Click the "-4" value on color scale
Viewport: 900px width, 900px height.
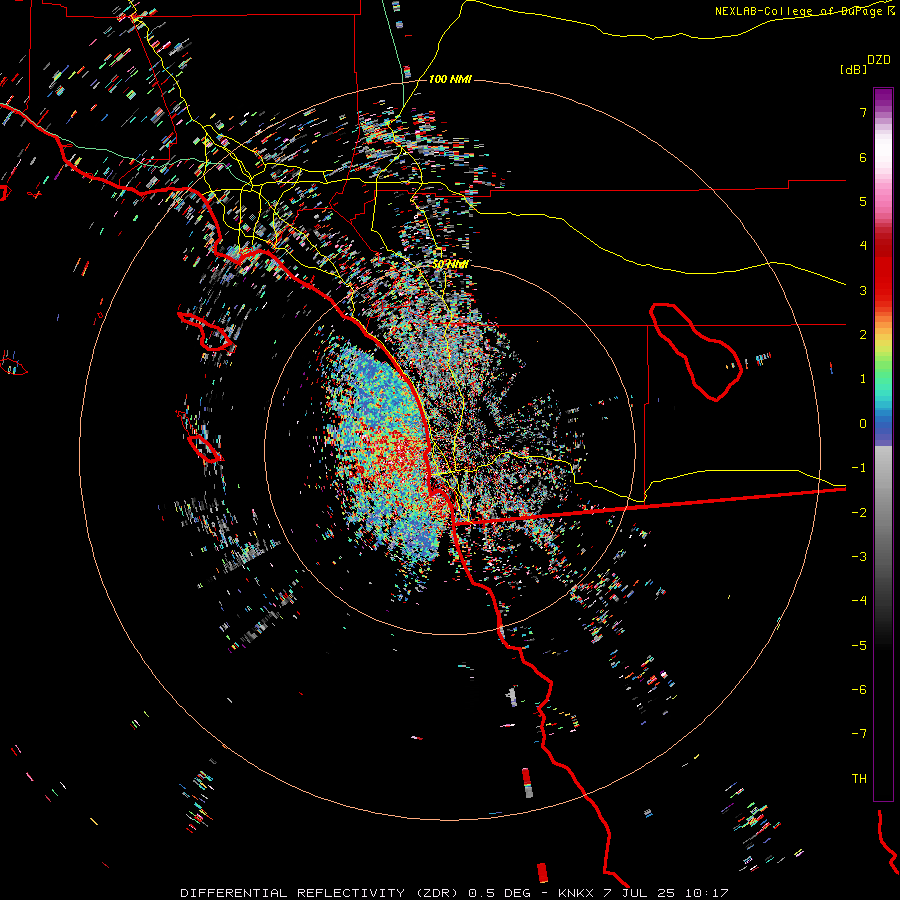(x=859, y=601)
